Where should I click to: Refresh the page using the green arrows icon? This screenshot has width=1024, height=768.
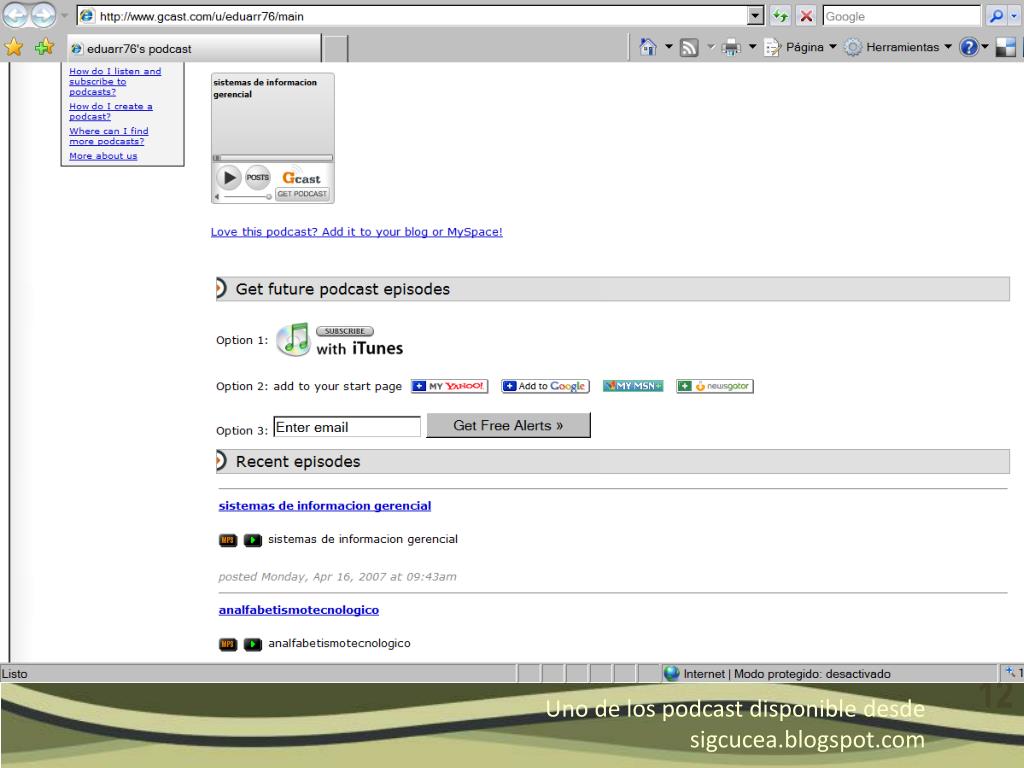[x=780, y=16]
